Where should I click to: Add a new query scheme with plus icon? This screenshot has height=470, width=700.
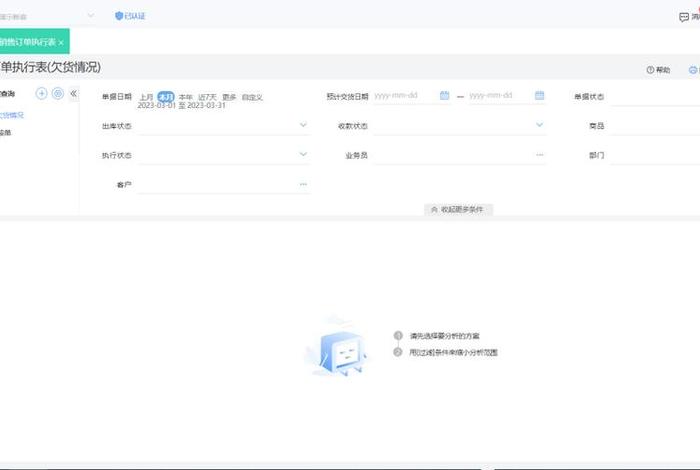tap(42, 93)
